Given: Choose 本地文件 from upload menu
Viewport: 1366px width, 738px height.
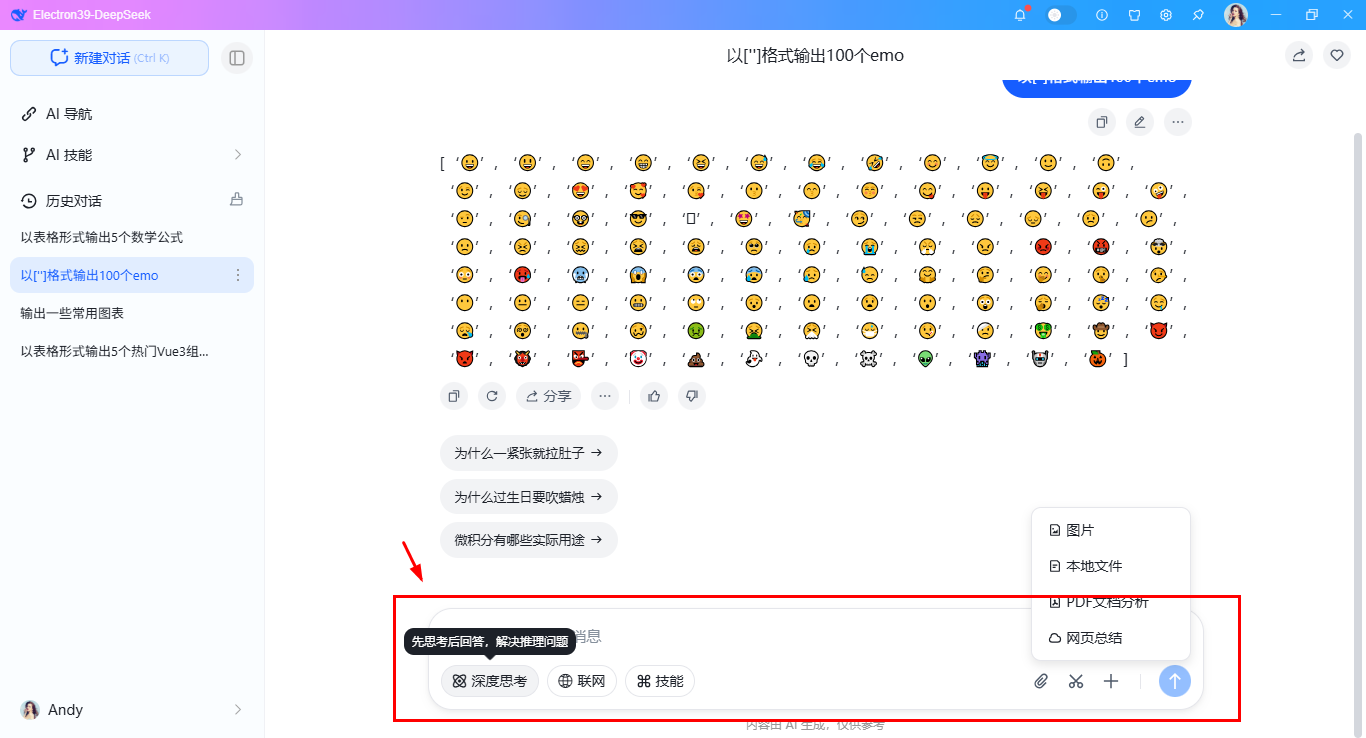Looking at the screenshot, I should (x=1111, y=566).
